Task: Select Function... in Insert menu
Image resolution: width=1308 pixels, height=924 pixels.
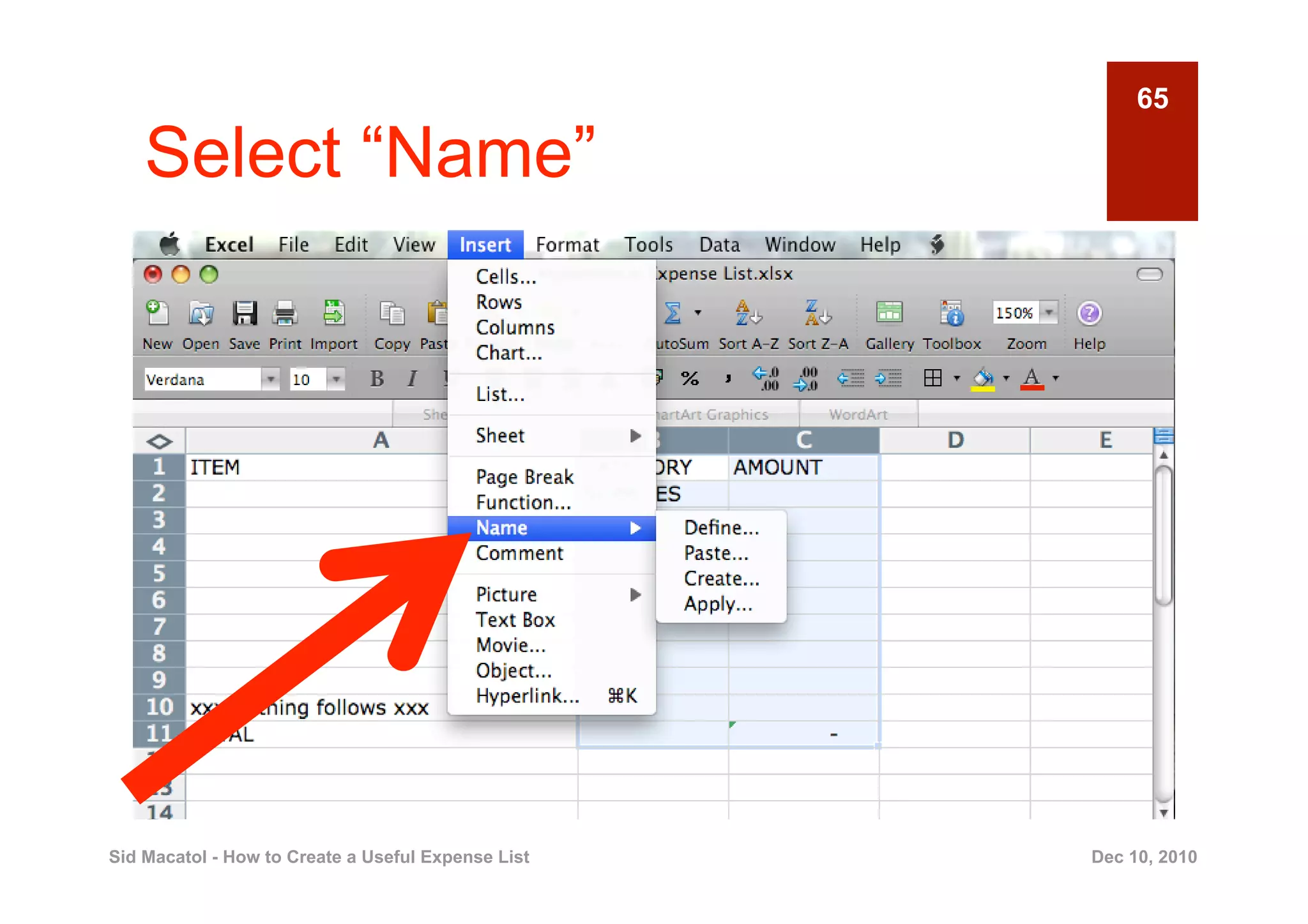Action: pyautogui.click(x=552, y=503)
